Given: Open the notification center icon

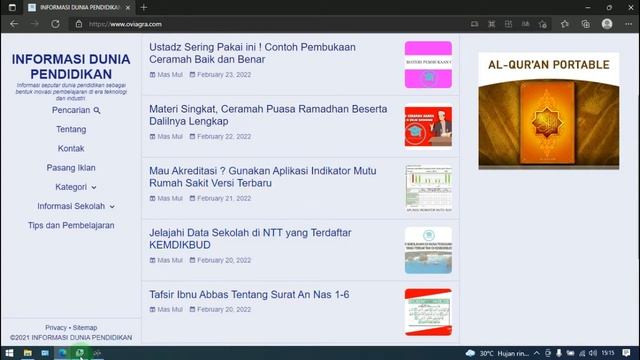Looking at the screenshot, I should [626, 353].
